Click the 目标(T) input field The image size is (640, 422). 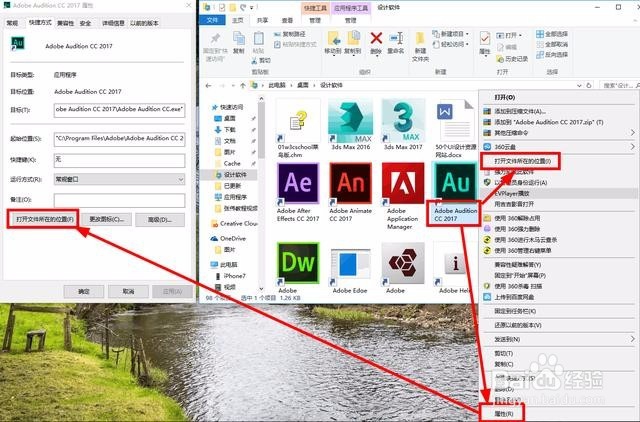[x=119, y=110]
